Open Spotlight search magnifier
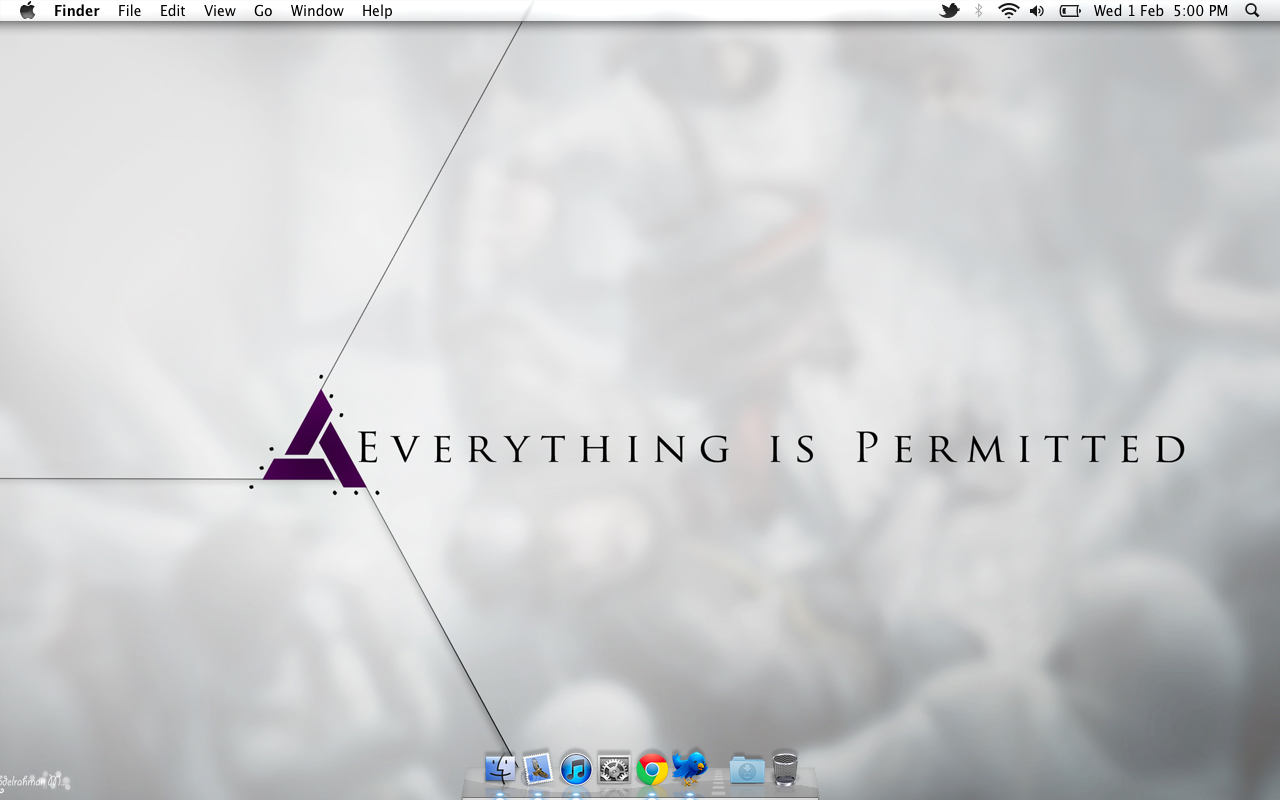Image resolution: width=1280 pixels, height=800 pixels. click(x=1252, y=11)
